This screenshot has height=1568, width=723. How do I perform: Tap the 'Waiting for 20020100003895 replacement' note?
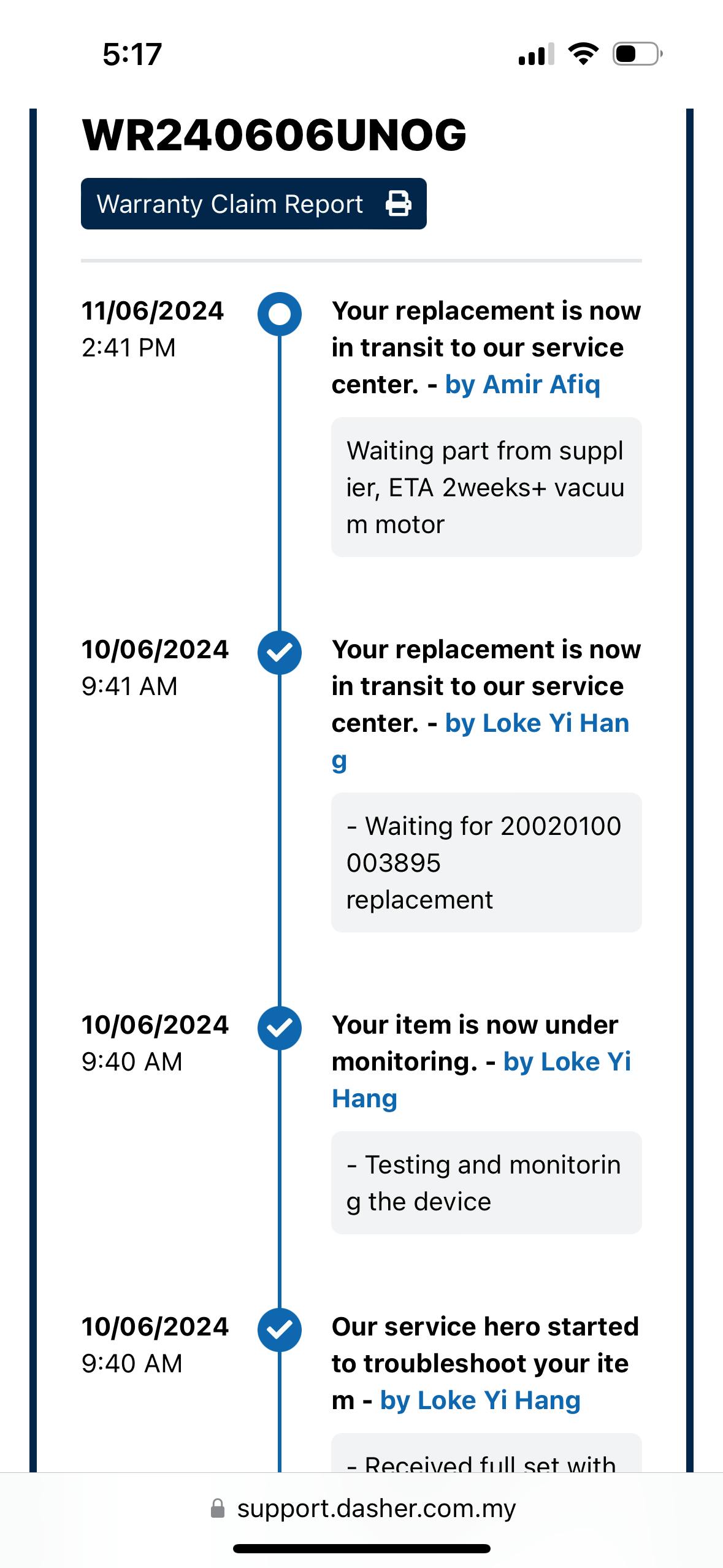coord(486,863)
